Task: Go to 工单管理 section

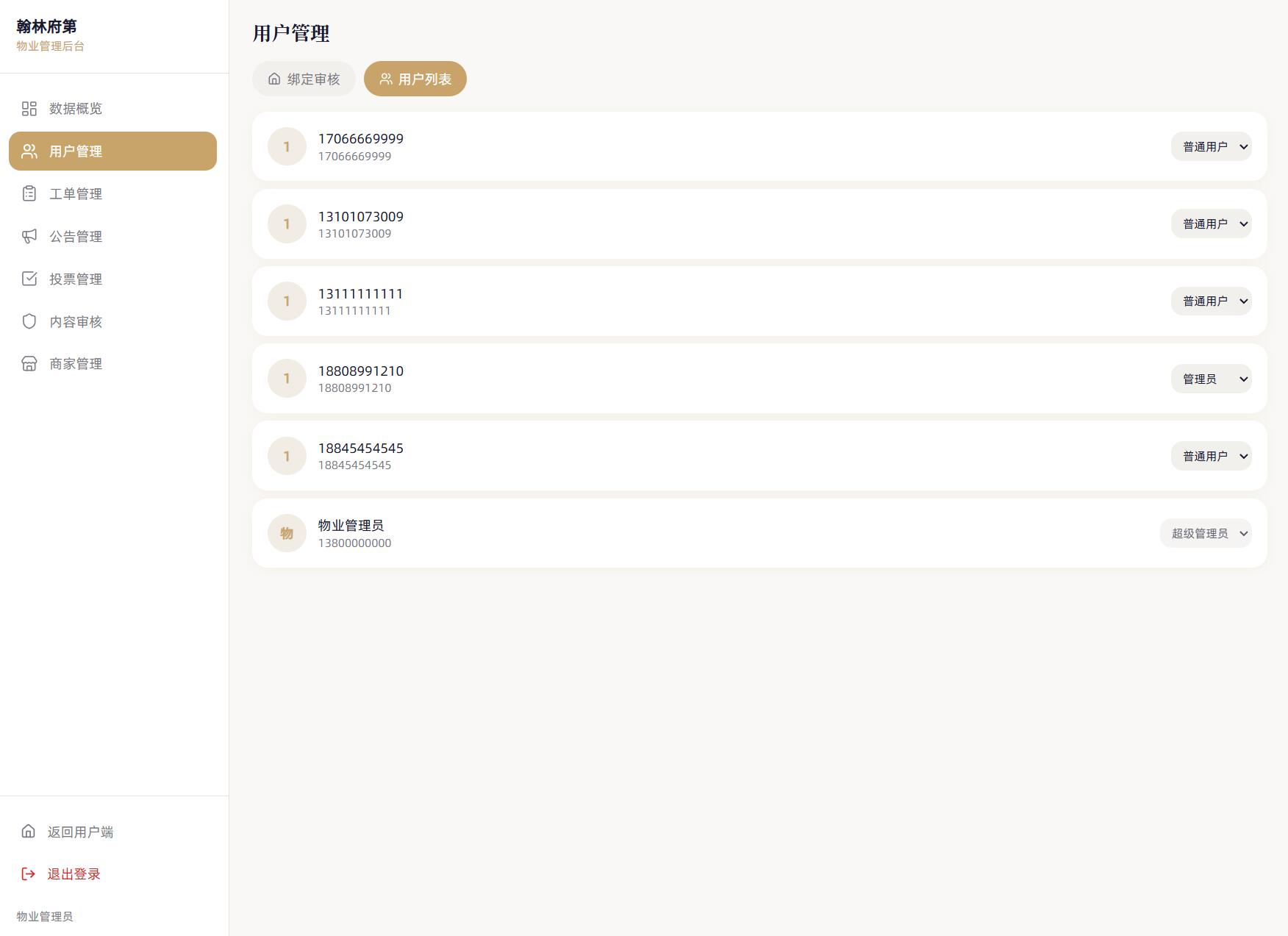Action: click(112, 194)
